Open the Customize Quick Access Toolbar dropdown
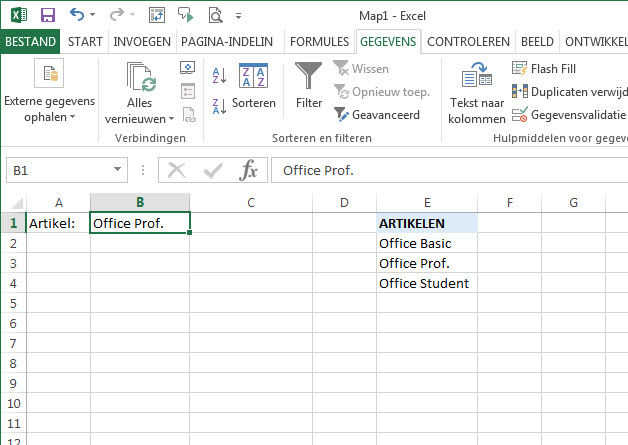The height and width of the screenshot is (445, 628). click(238, 16)
